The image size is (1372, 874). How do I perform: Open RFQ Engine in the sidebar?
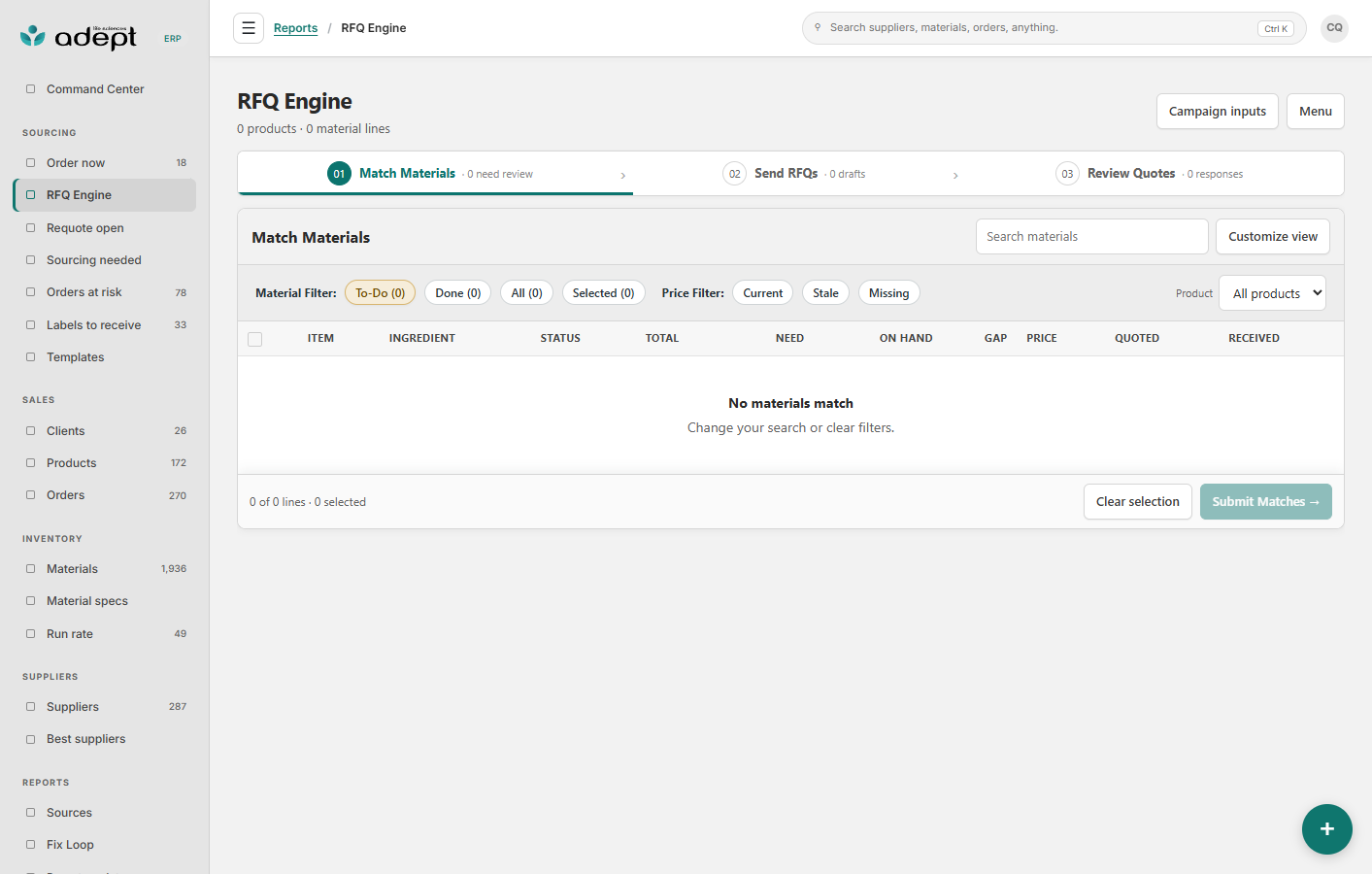105,195
